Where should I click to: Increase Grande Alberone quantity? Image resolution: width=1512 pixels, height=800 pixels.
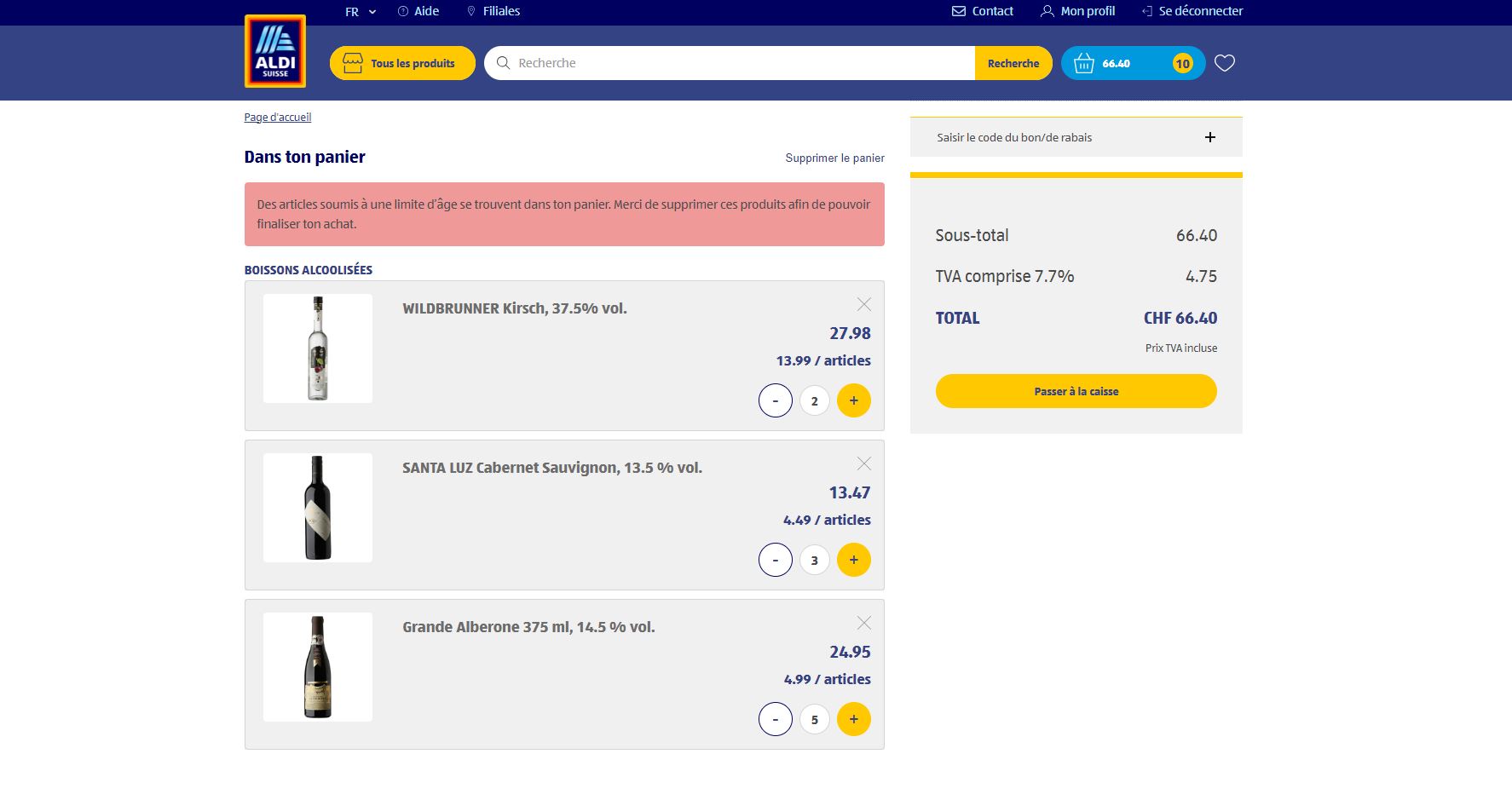click(x=853, y=719)
